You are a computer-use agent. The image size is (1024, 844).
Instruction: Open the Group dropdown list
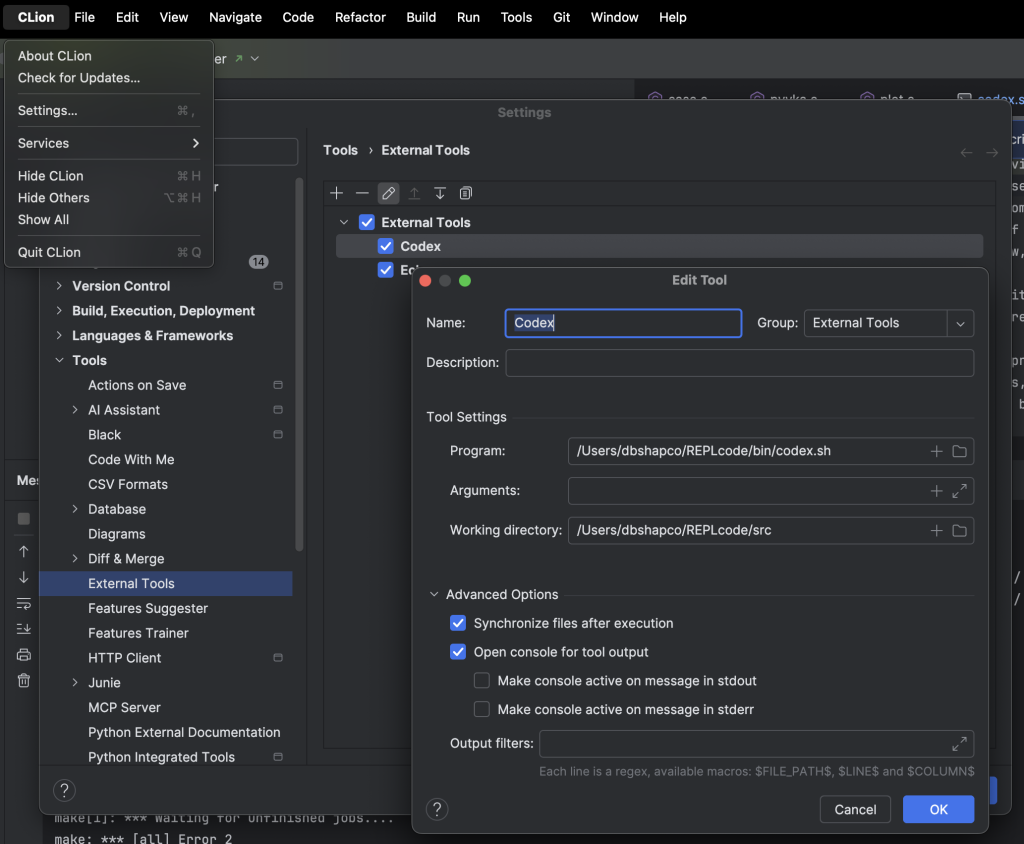960,323
